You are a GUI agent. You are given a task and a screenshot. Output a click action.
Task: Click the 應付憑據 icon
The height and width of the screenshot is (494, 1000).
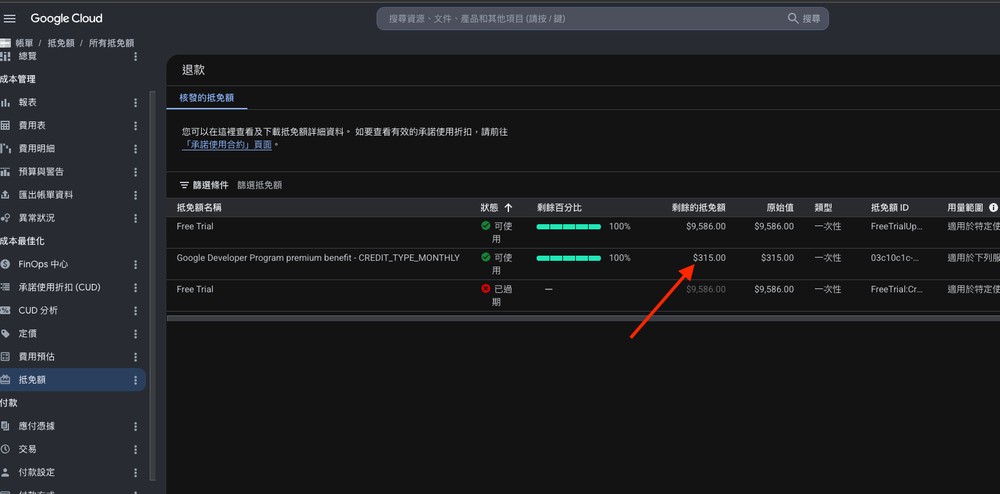pyautogui.click(x=5, y=426)
